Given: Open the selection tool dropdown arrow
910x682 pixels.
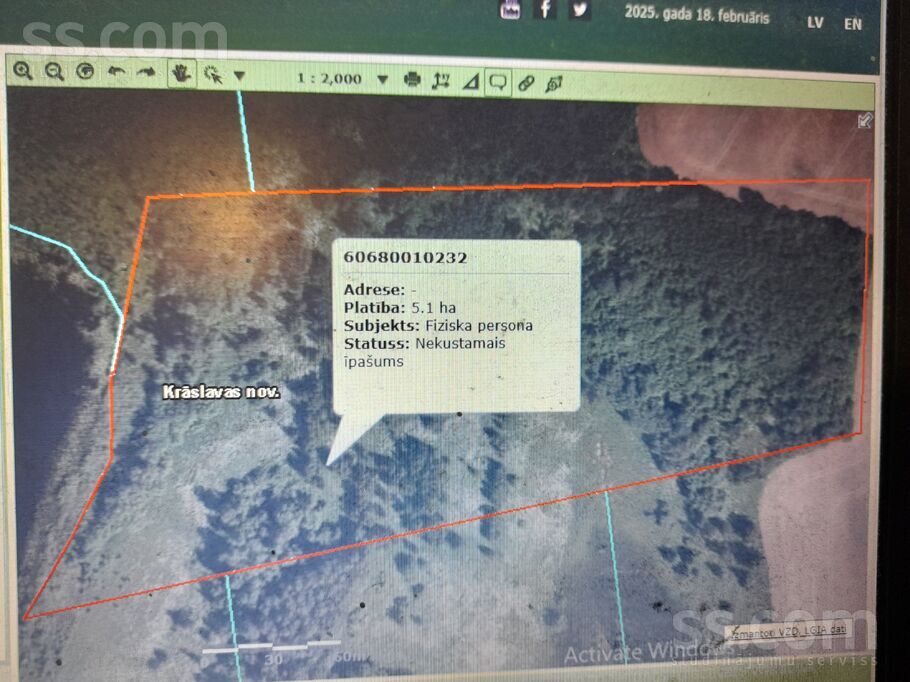Looking at the screenshot, I should point(239,75).
